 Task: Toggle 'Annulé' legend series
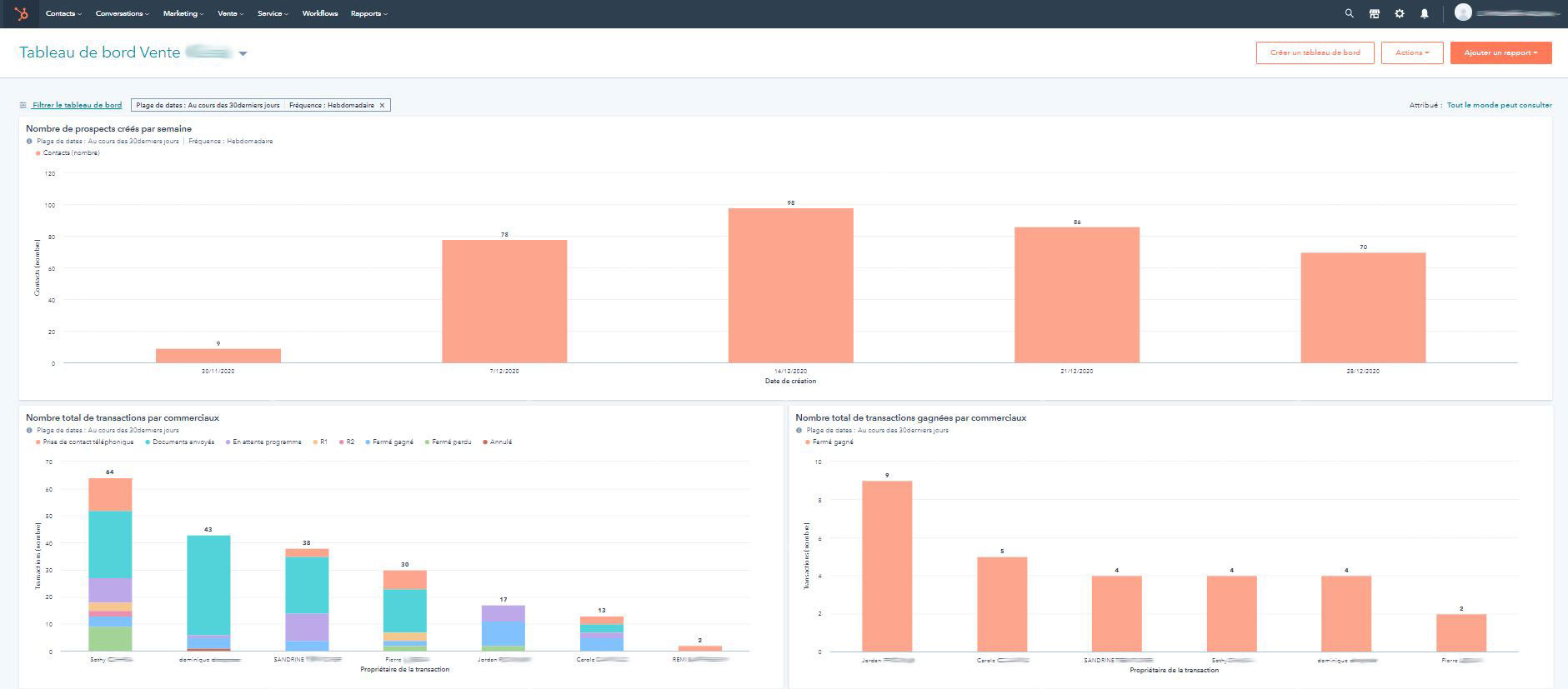tap(500, 442)
